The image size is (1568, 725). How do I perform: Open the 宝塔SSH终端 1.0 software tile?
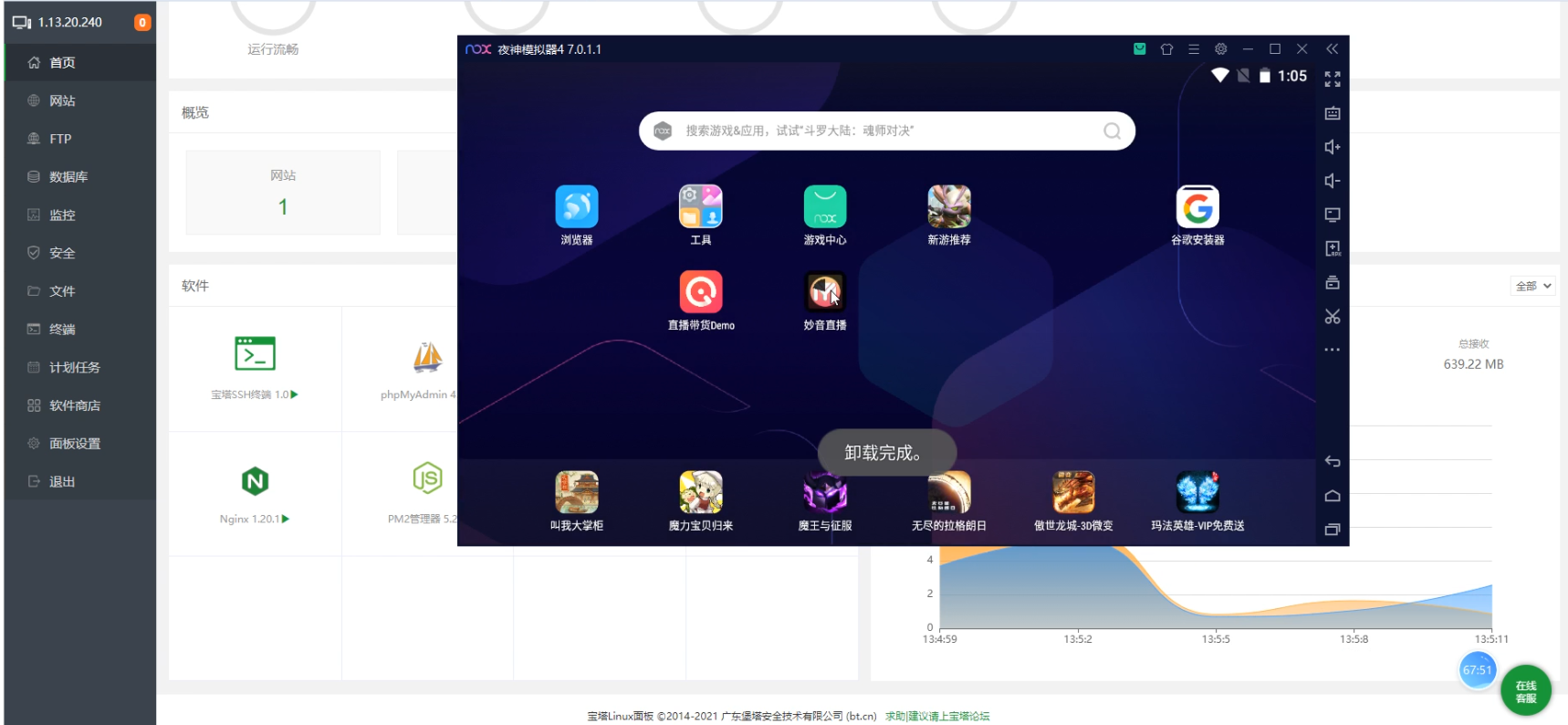pos(255,368)
